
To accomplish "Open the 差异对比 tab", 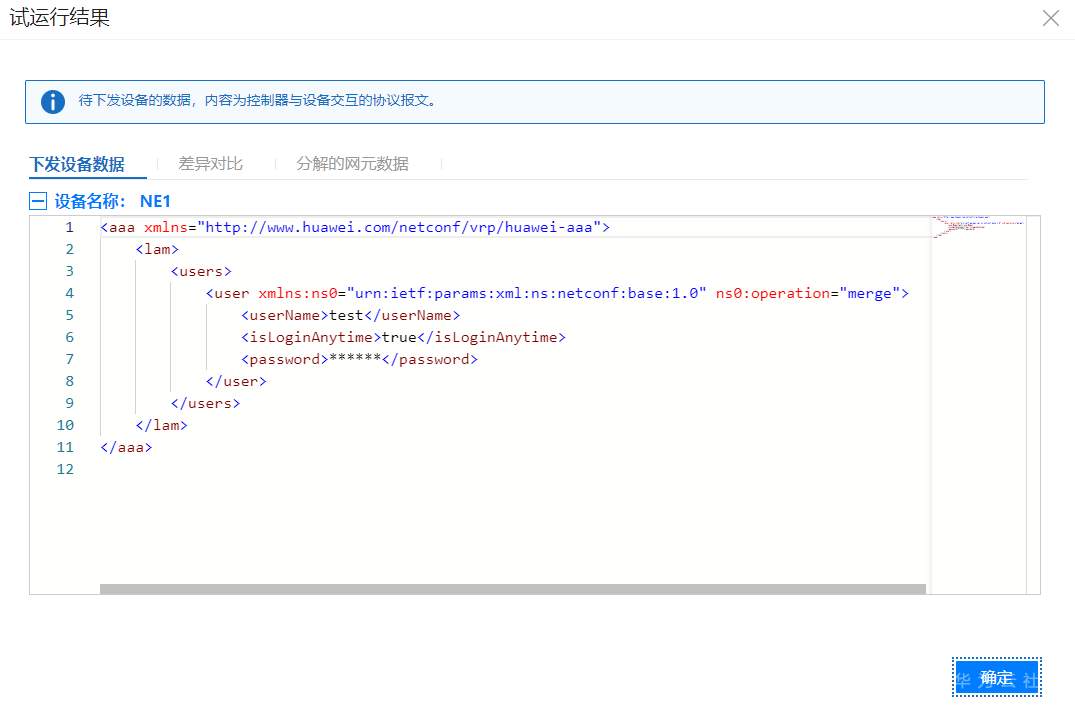I will (210, 164).
